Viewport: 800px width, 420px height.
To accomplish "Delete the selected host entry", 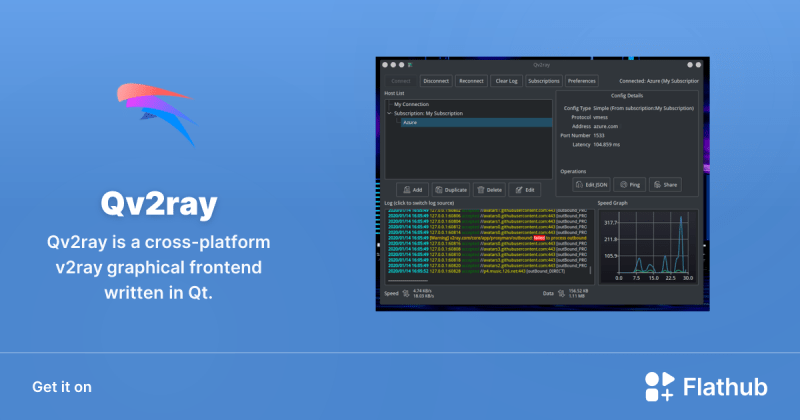I will point(489,190).
